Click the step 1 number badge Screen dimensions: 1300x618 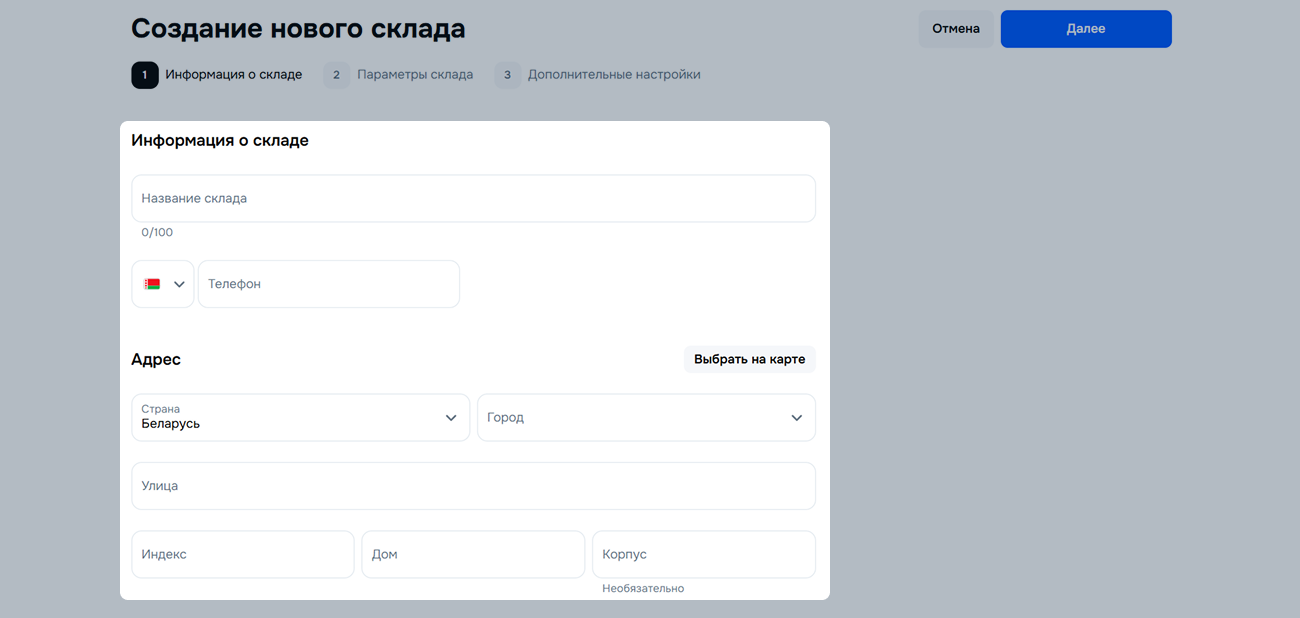click(x=144, y=75)
